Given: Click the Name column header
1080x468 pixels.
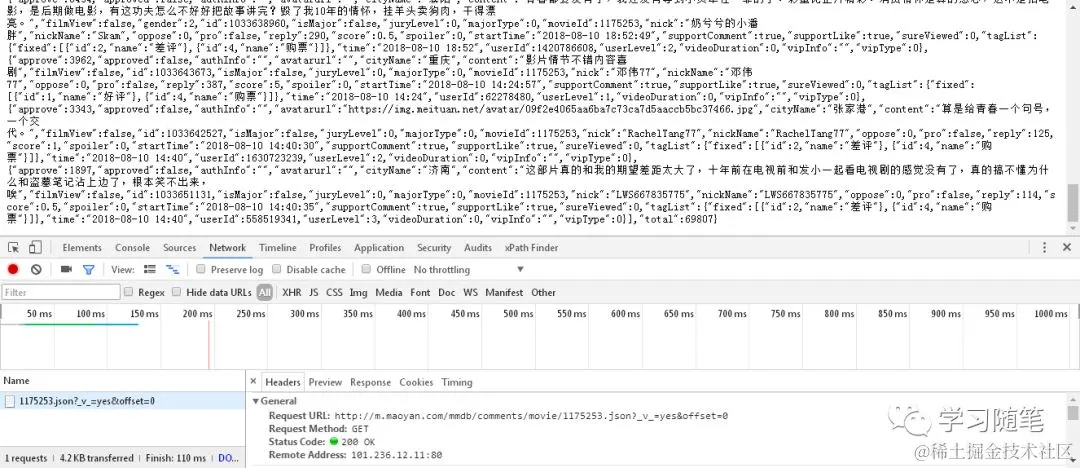Looking at the screenshot, I should 122,380.
